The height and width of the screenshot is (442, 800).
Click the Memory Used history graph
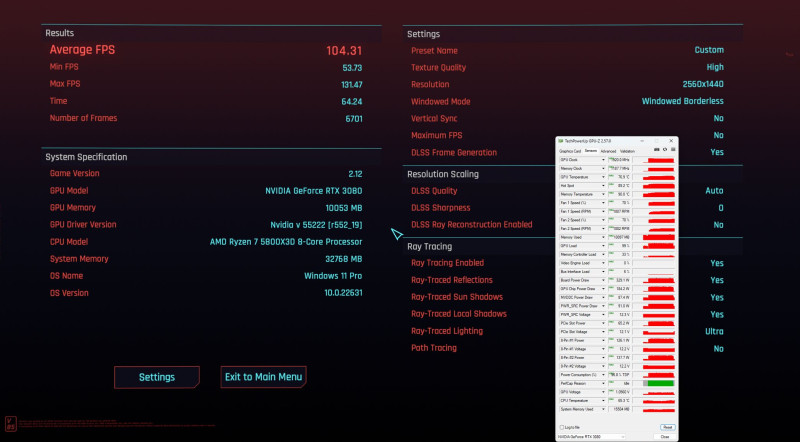pyautogui.click(x=655, y=237)
